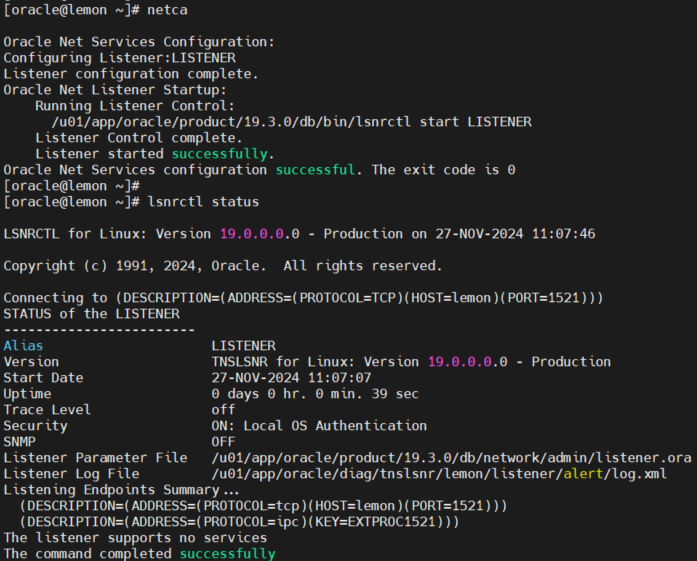Click the '27-NOV-2024 11:07:07' start date value
697x561 pixels.
click(x=291, y=378)
